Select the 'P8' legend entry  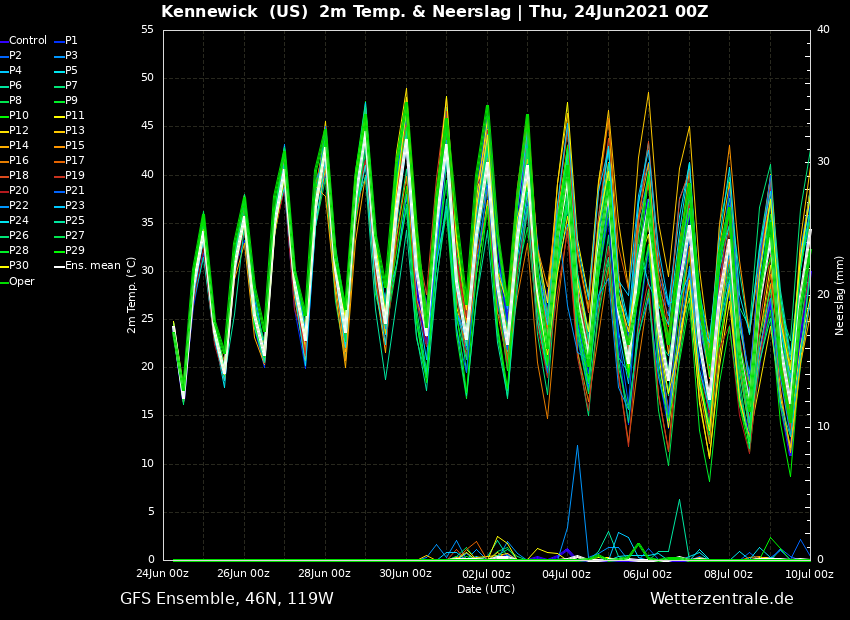pyautogui.click(x=11, y=100)
